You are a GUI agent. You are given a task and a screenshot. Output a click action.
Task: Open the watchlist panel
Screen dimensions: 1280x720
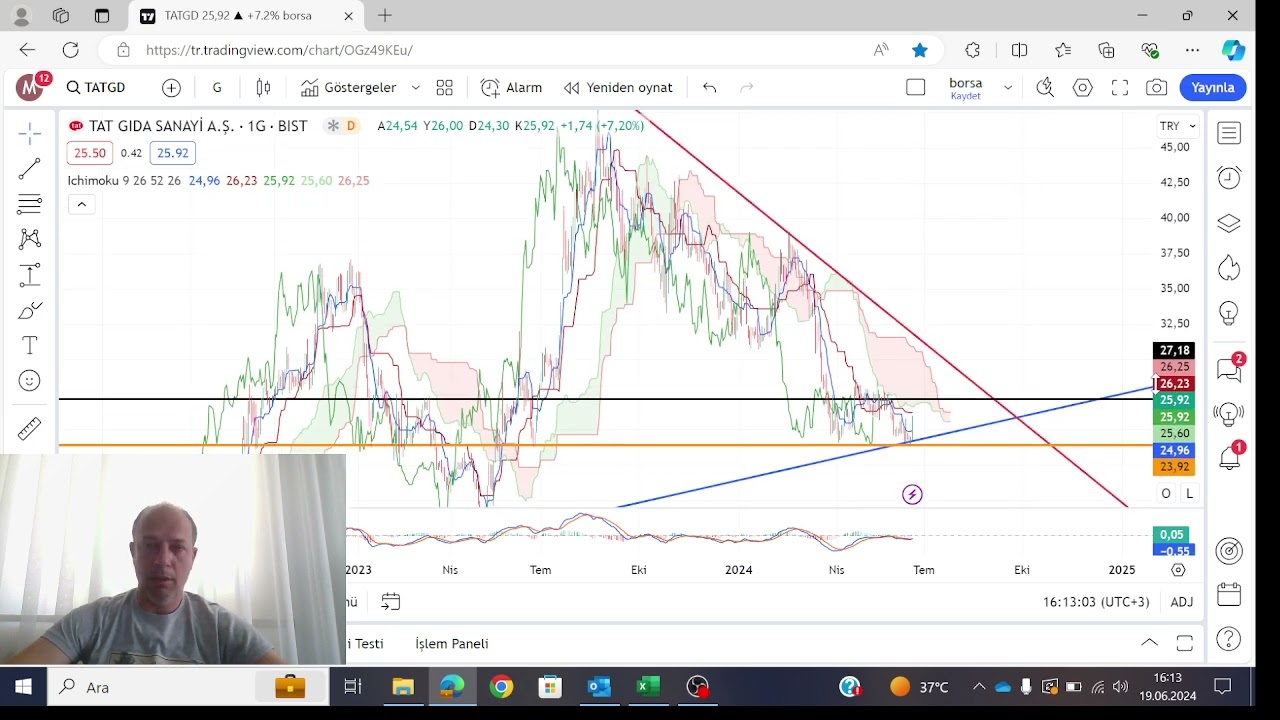coord(1229,133)
